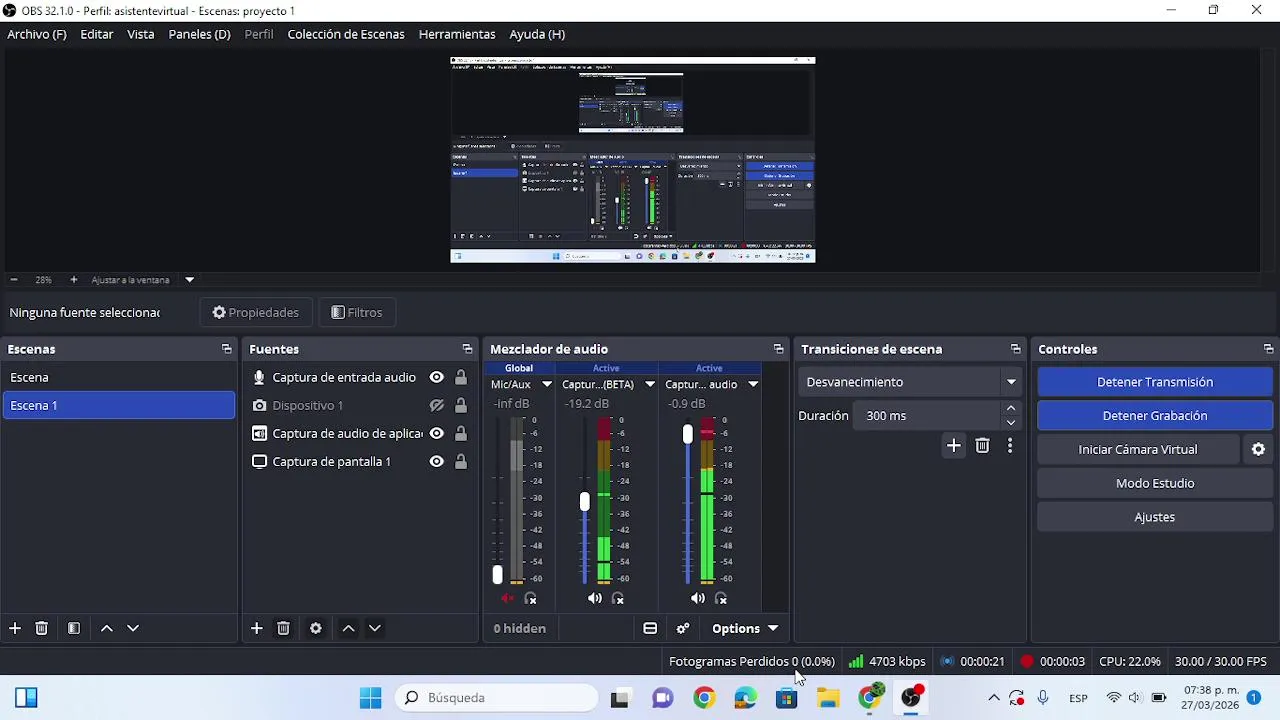
Task: Show the Dispositivo 1 source
Action: coord(437,405)
